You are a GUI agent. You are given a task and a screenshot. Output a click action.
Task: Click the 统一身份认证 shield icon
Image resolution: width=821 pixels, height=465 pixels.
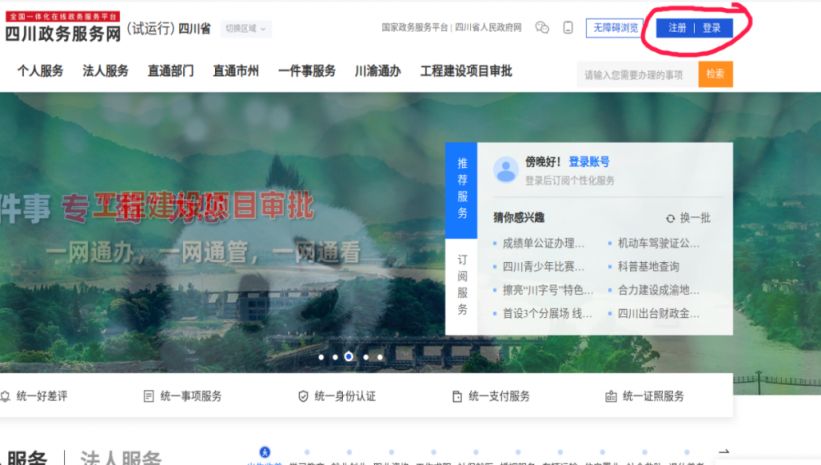[303, 396]
